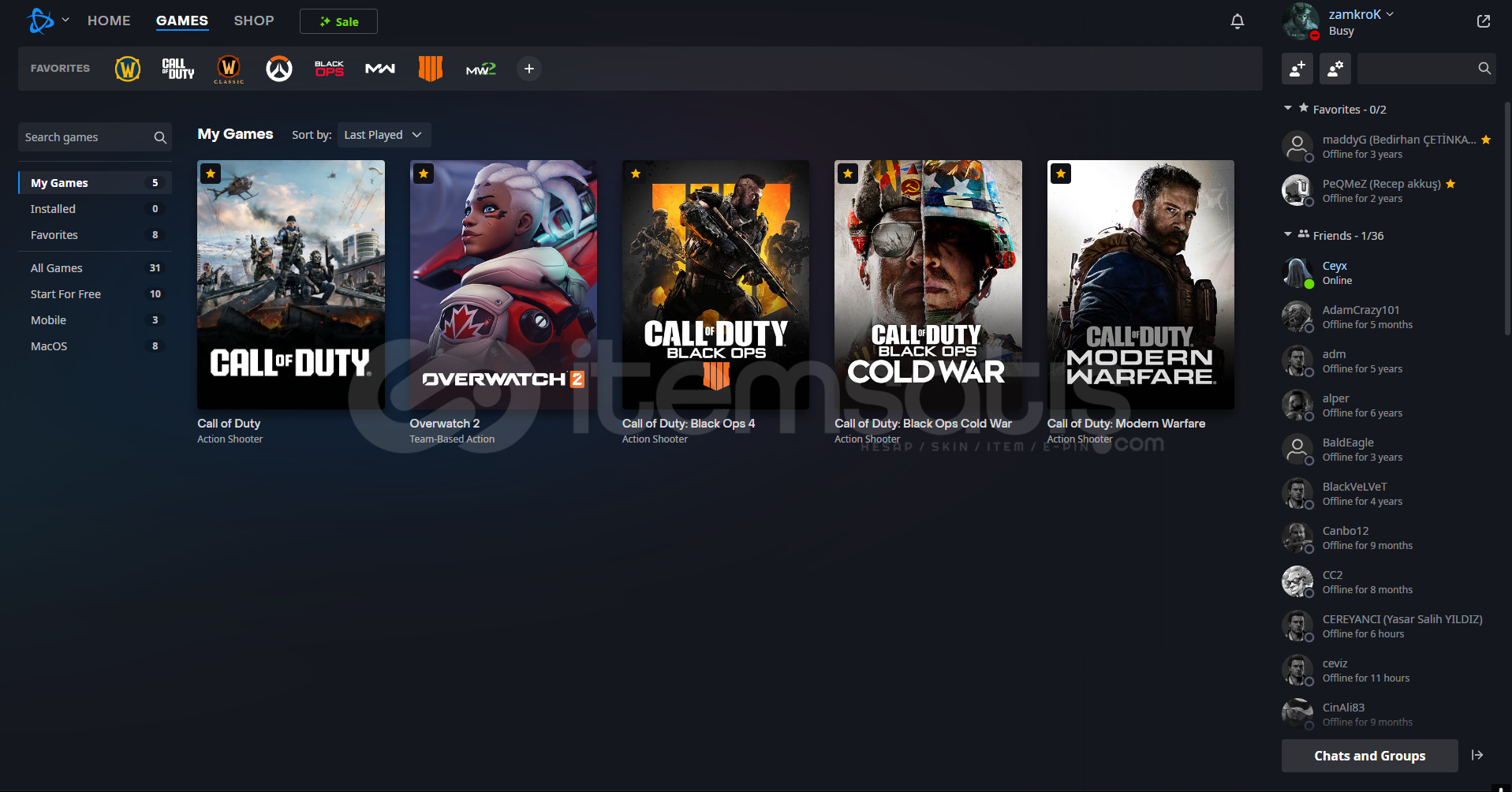Image resolution: width=1512 pixels, height=792 pixels.
Task: Select the GAMES tab
Action: click(x=182, y=21)
